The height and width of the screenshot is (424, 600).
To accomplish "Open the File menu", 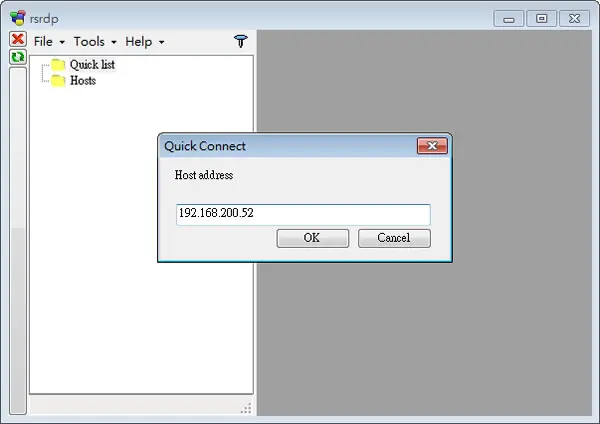I will coord(43,41).
